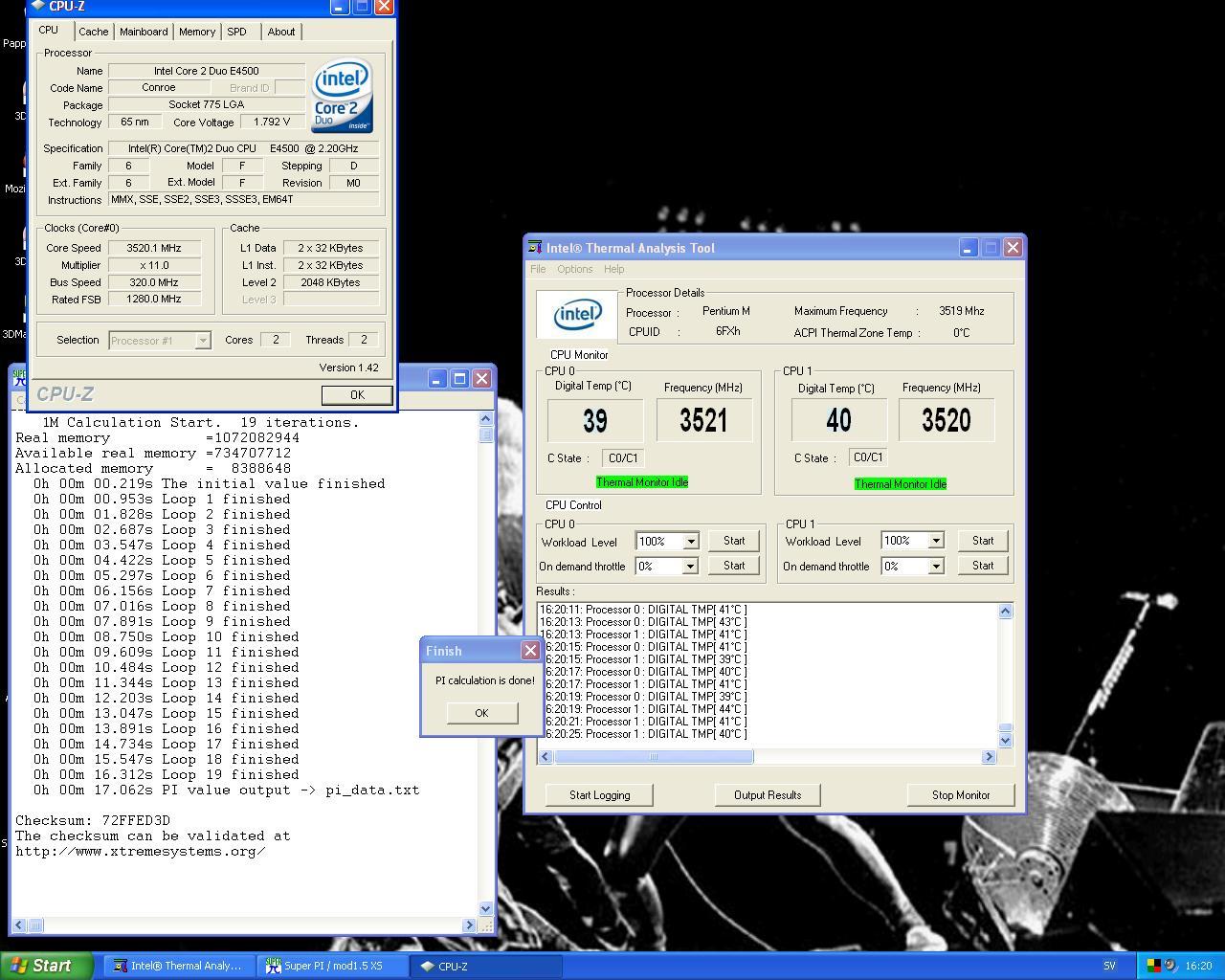Expand CPU 0 On demand throttle dropdown
The width and height of the screenshot is (1225, 980).
click(689, 567)
